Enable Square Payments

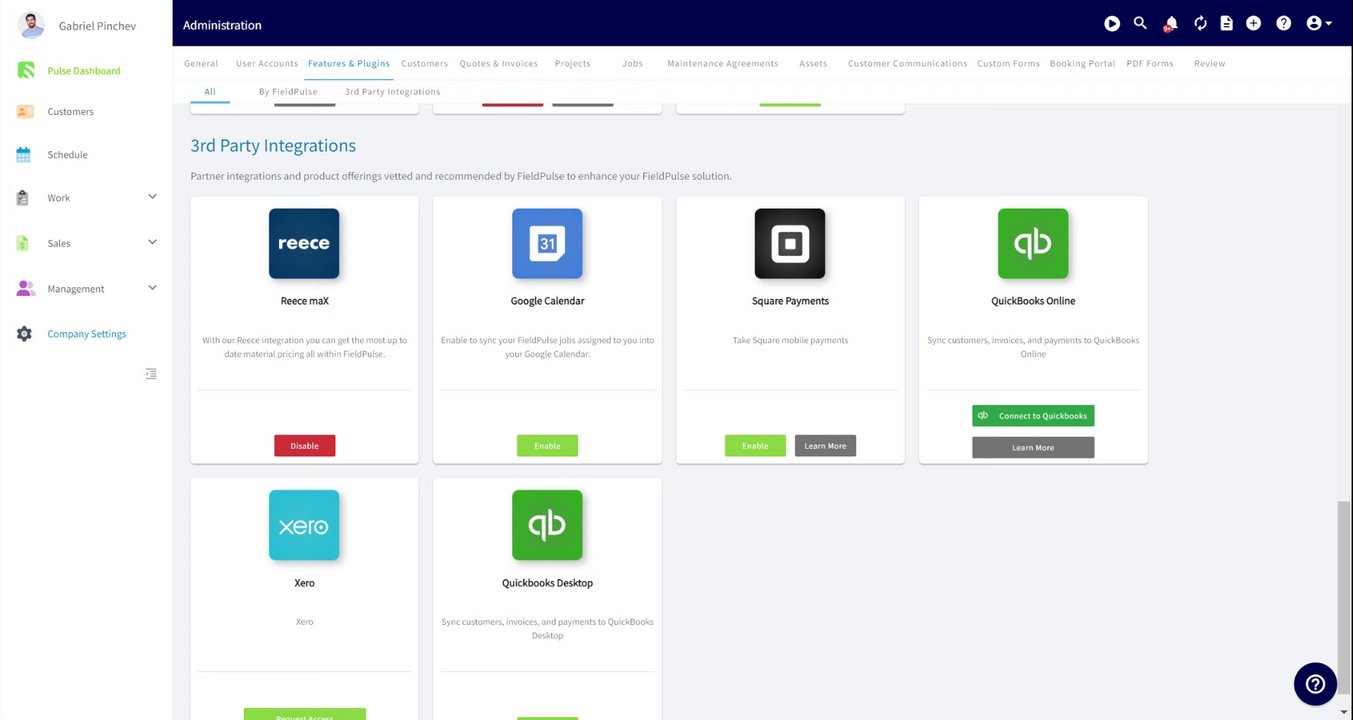point(755,445)
